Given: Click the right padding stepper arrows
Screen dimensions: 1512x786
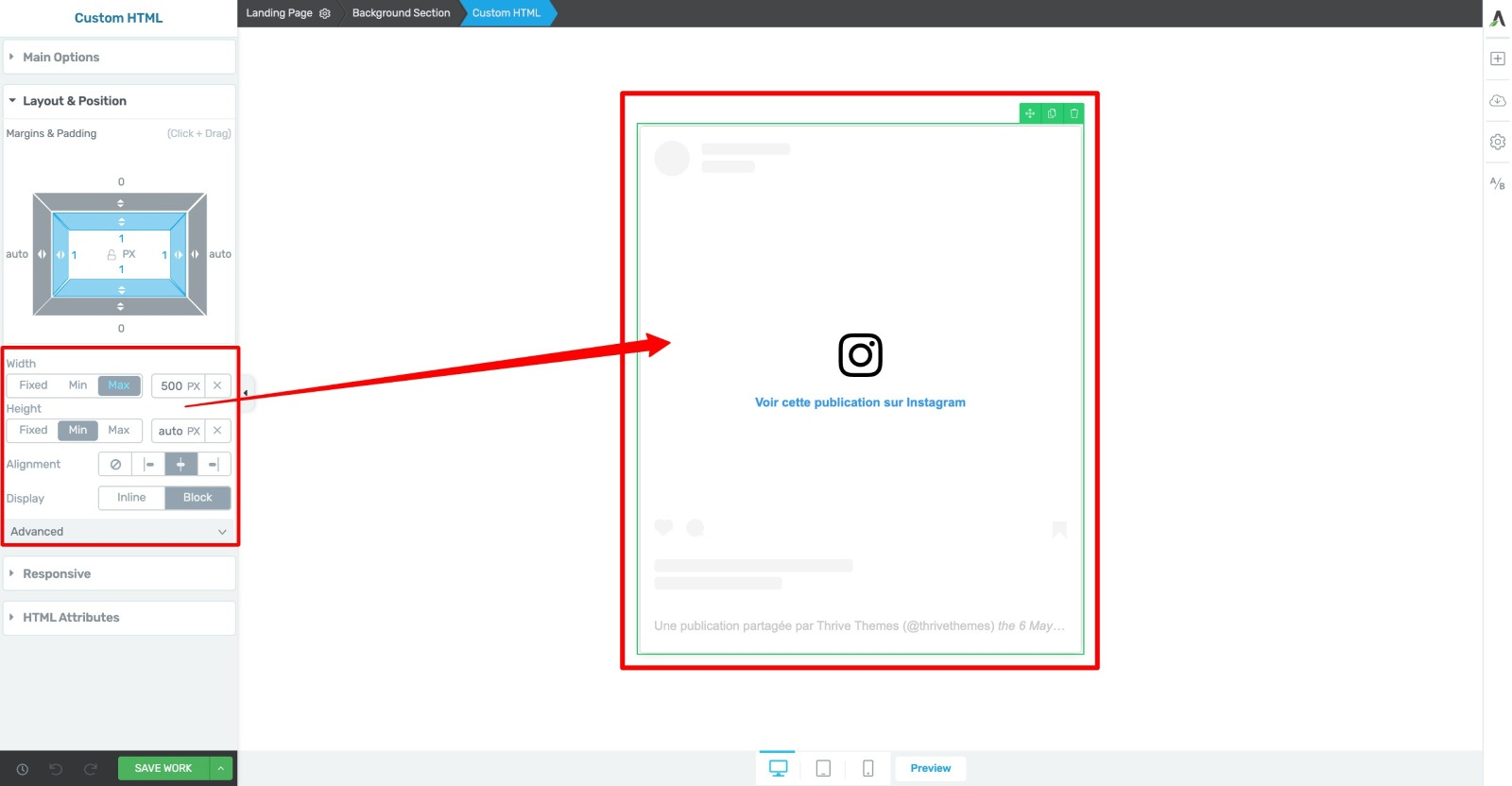Looking at the screenshot, I should 178,254.
